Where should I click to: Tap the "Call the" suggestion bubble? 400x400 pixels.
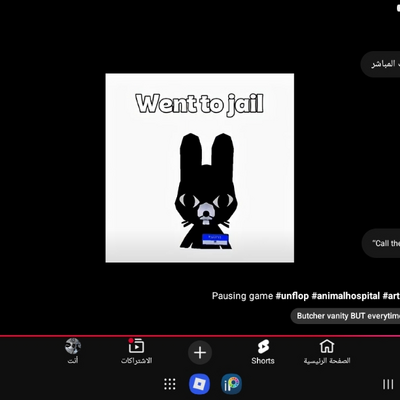381,243
